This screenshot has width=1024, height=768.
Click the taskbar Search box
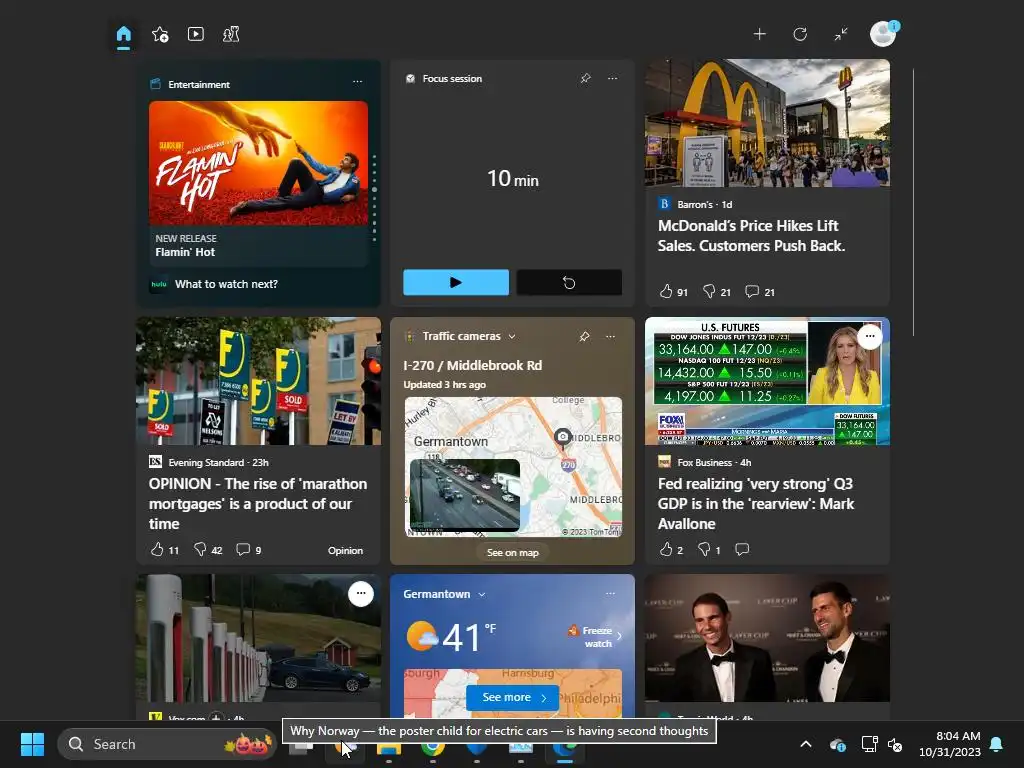(x=167, y=744)
